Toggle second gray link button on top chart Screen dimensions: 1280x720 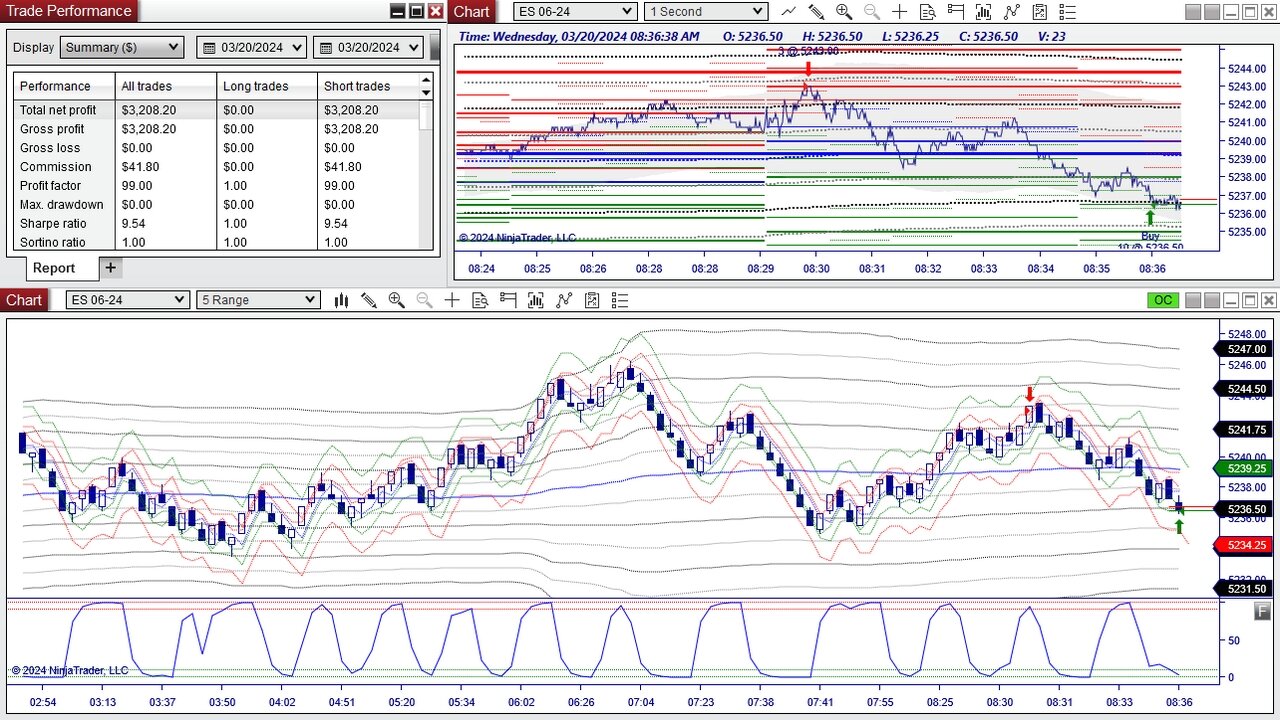1212,12
